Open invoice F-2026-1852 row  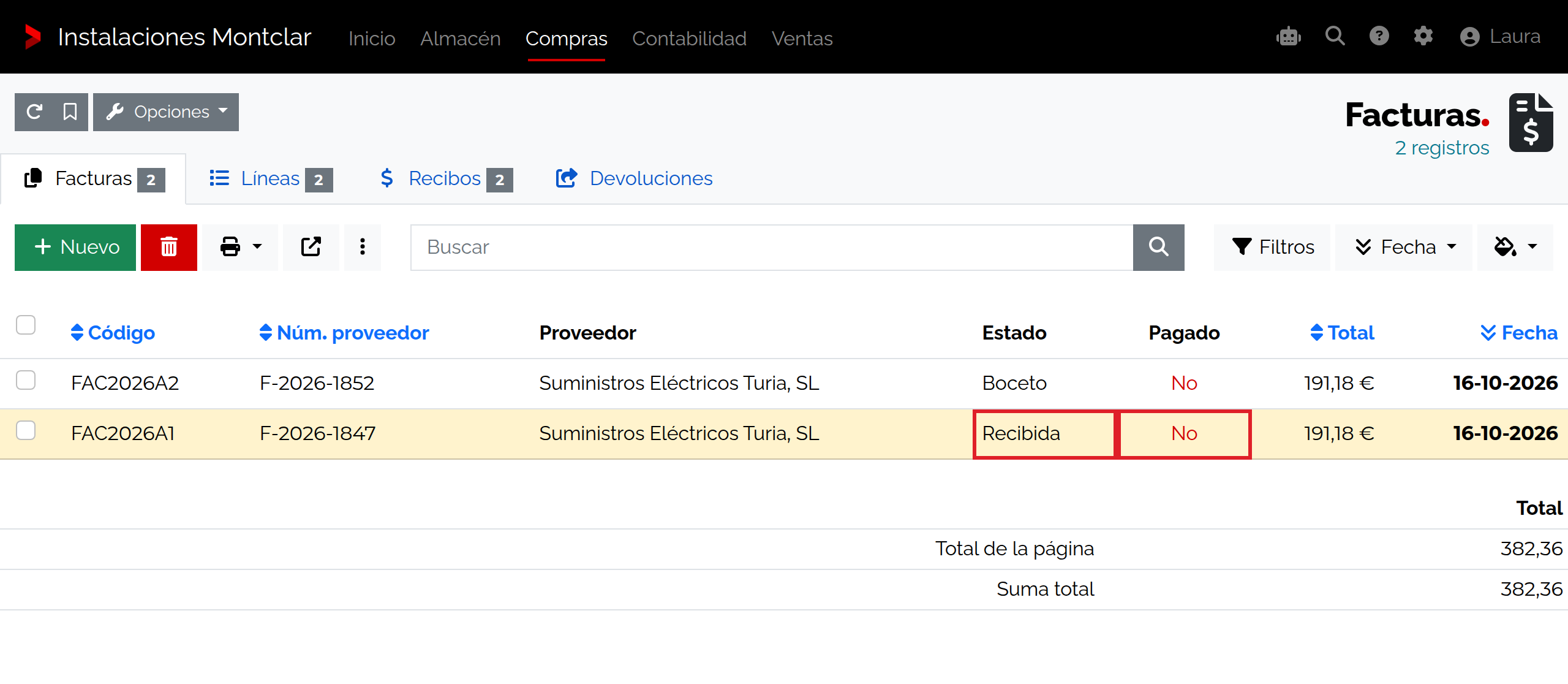pos(784,383)
